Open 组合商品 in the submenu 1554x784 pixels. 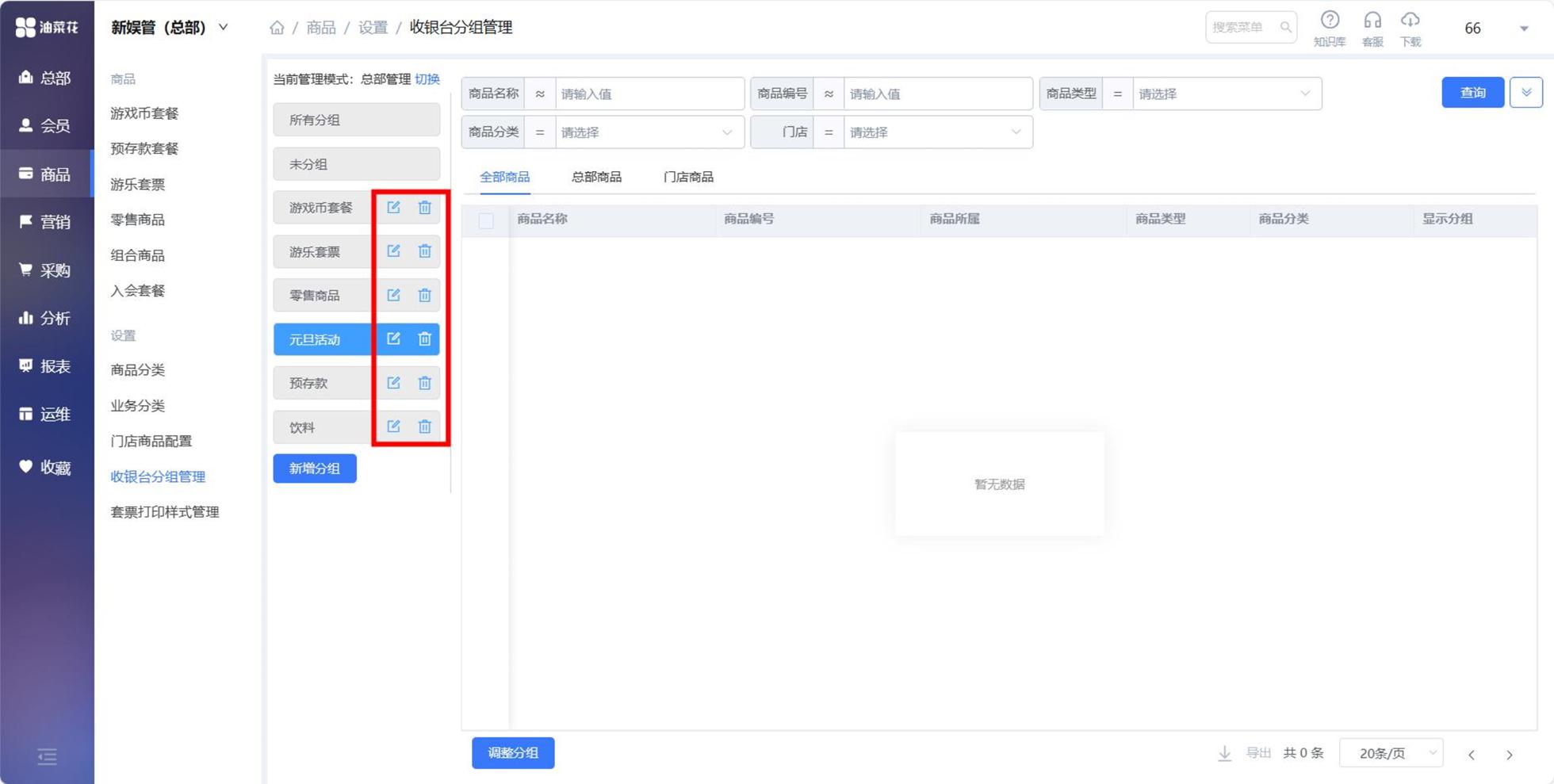138,255
